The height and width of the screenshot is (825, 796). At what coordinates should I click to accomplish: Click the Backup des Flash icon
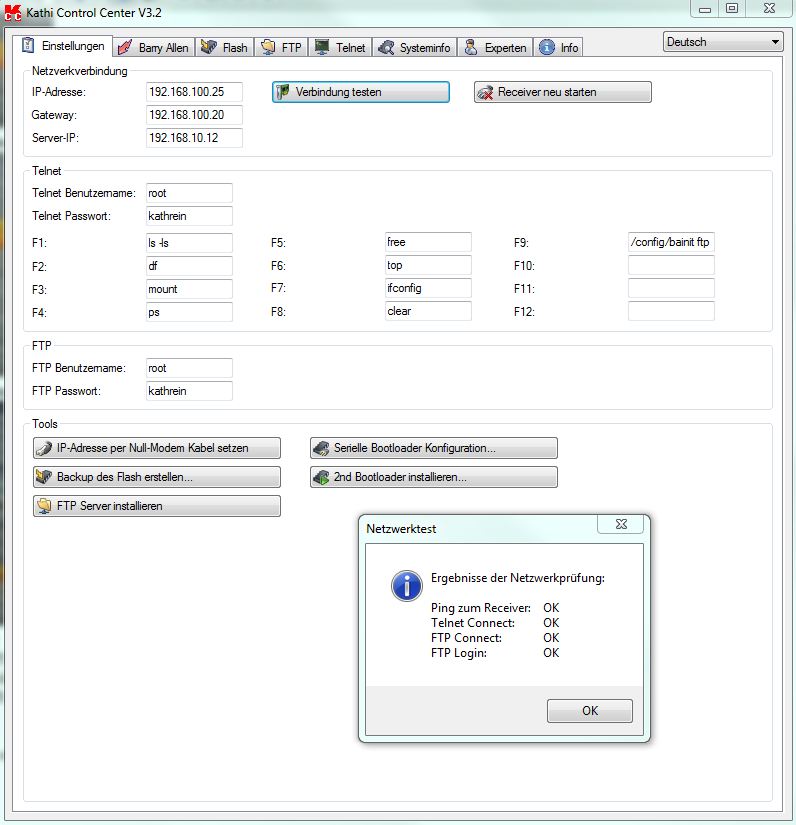(44, 477)
